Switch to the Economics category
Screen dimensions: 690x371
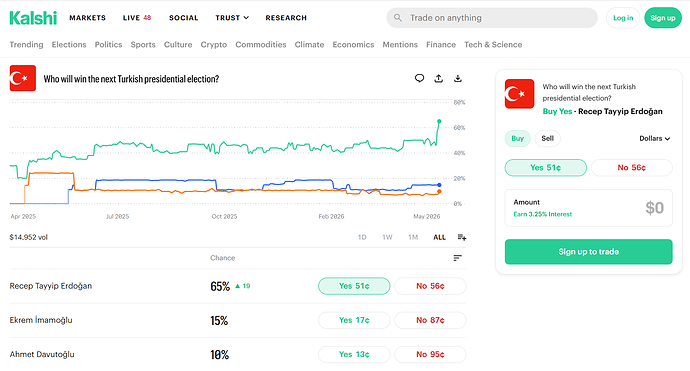[353, 44]
